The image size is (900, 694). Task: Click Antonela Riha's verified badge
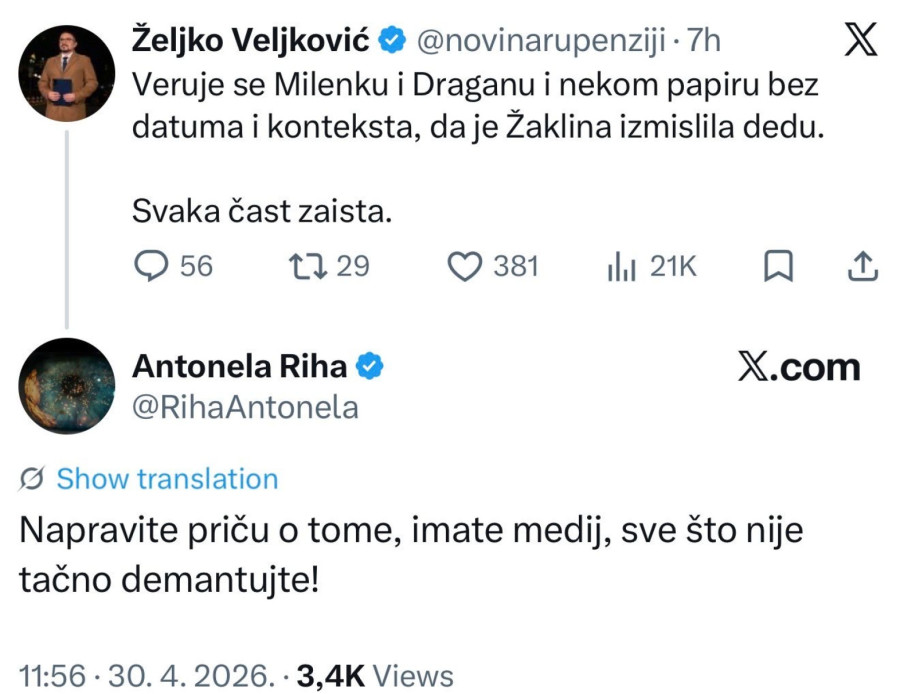pos(369,365)
